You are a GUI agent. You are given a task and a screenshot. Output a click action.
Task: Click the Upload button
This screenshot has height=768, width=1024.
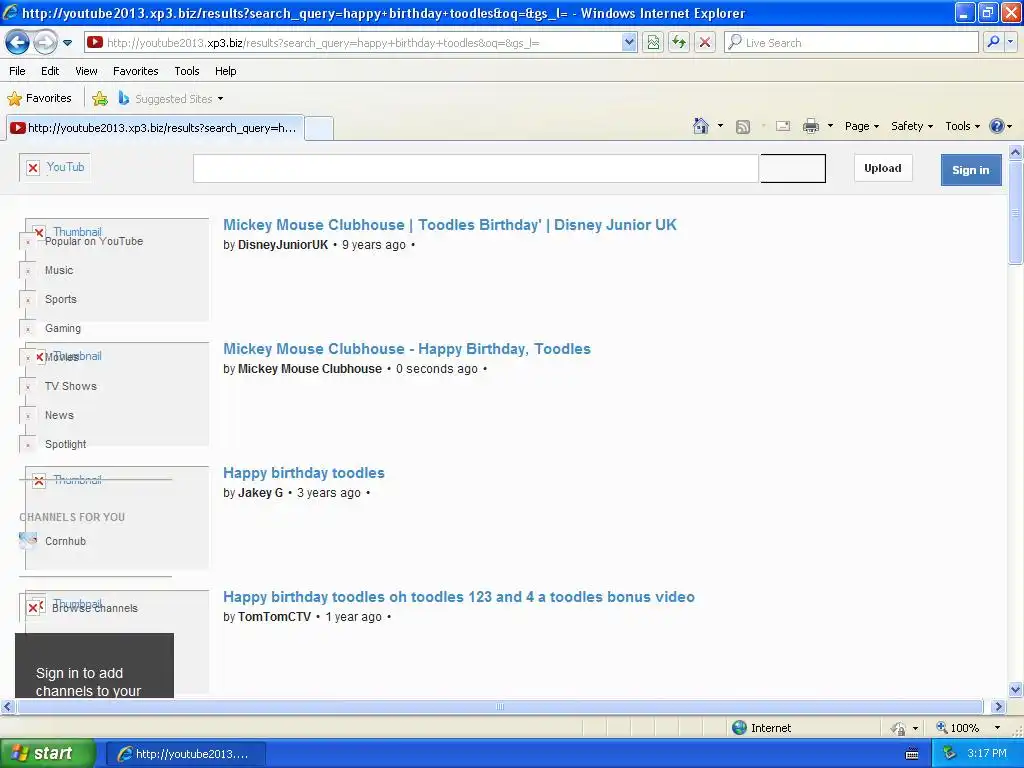click(882, 168)
